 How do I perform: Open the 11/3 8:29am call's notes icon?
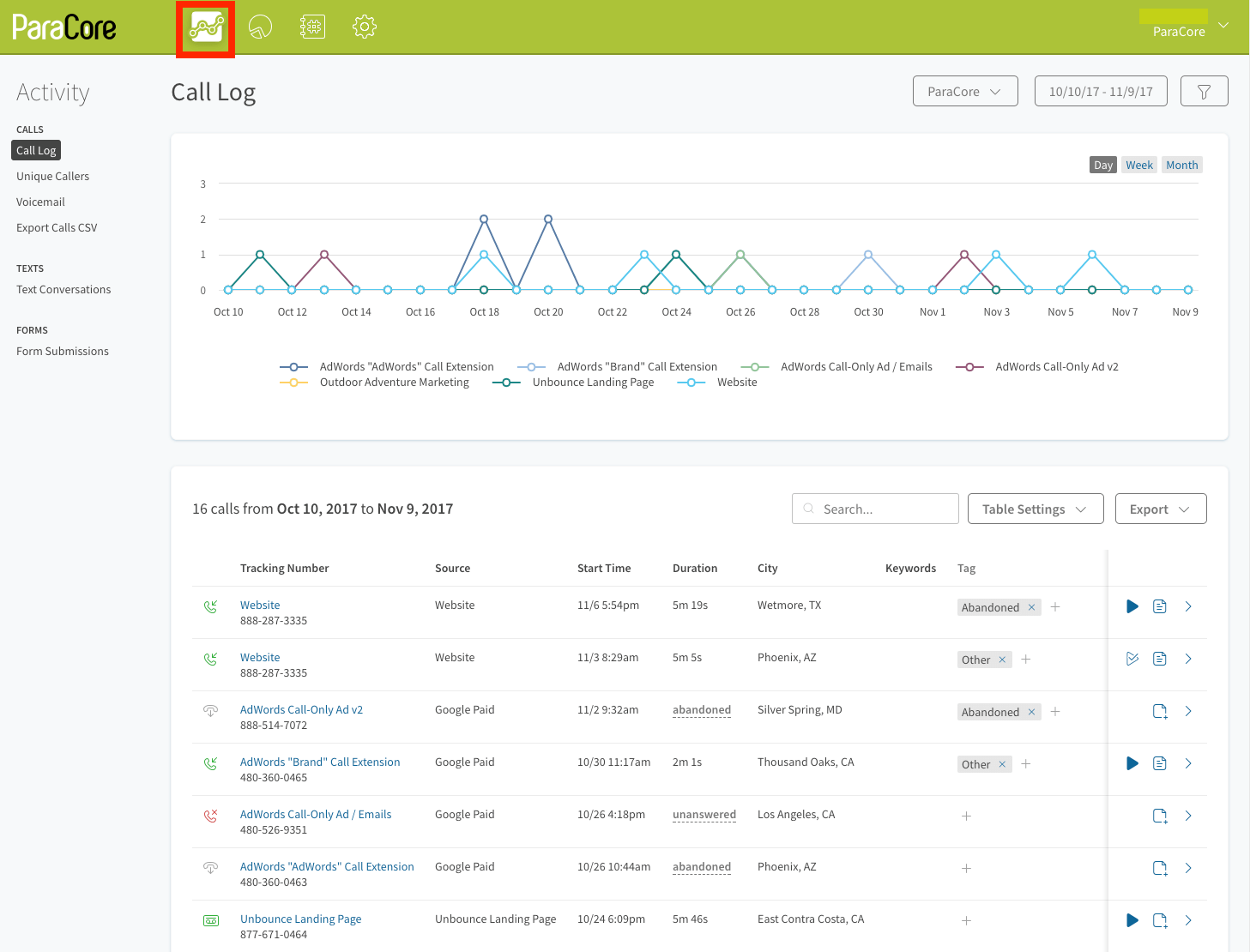tap(1160, 659)
